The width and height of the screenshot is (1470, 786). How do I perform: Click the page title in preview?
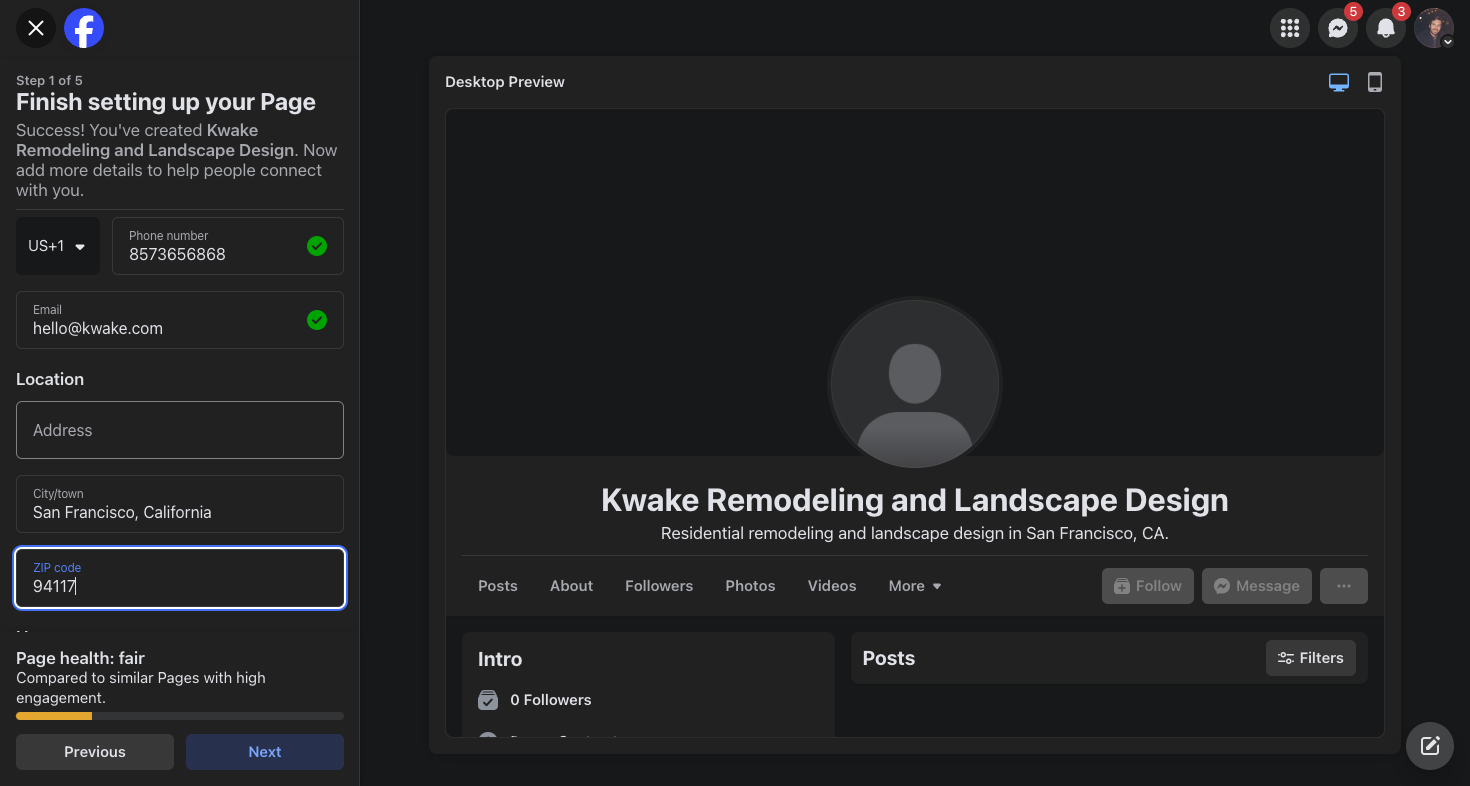tap(915, 500)
